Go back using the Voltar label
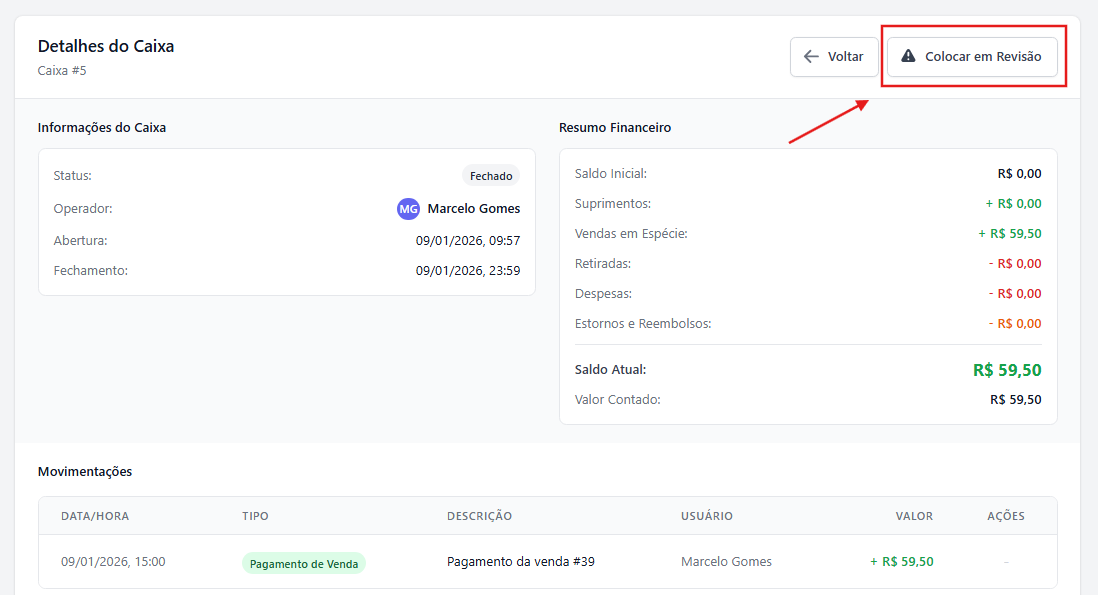Image resolution: width=1098 pixels, height=595 pixels. (845, 57)
